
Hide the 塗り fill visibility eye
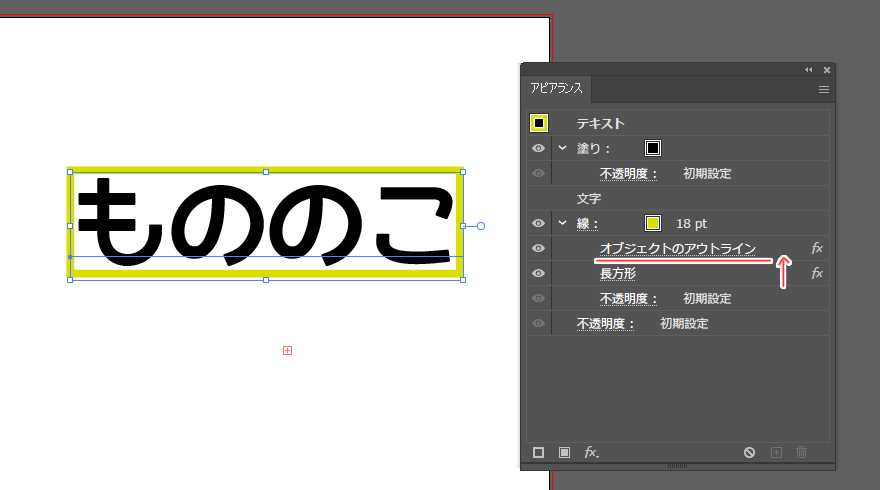[x=539, y=148]
